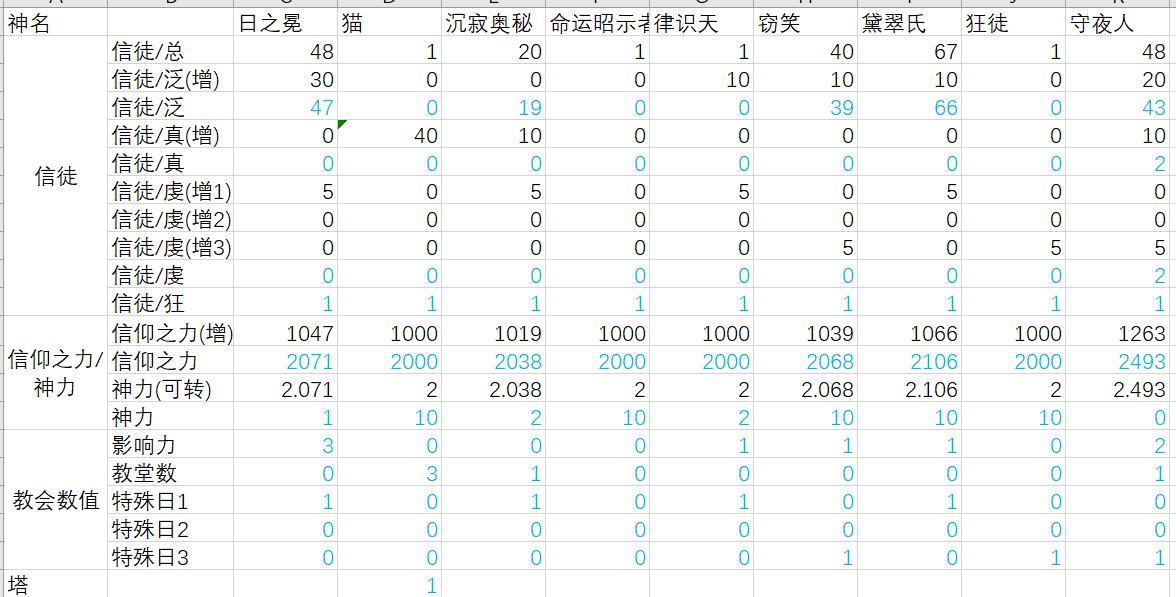Select the 信徒/总 row label
This screenshot has width=1176, height=597.
point(170,52)
